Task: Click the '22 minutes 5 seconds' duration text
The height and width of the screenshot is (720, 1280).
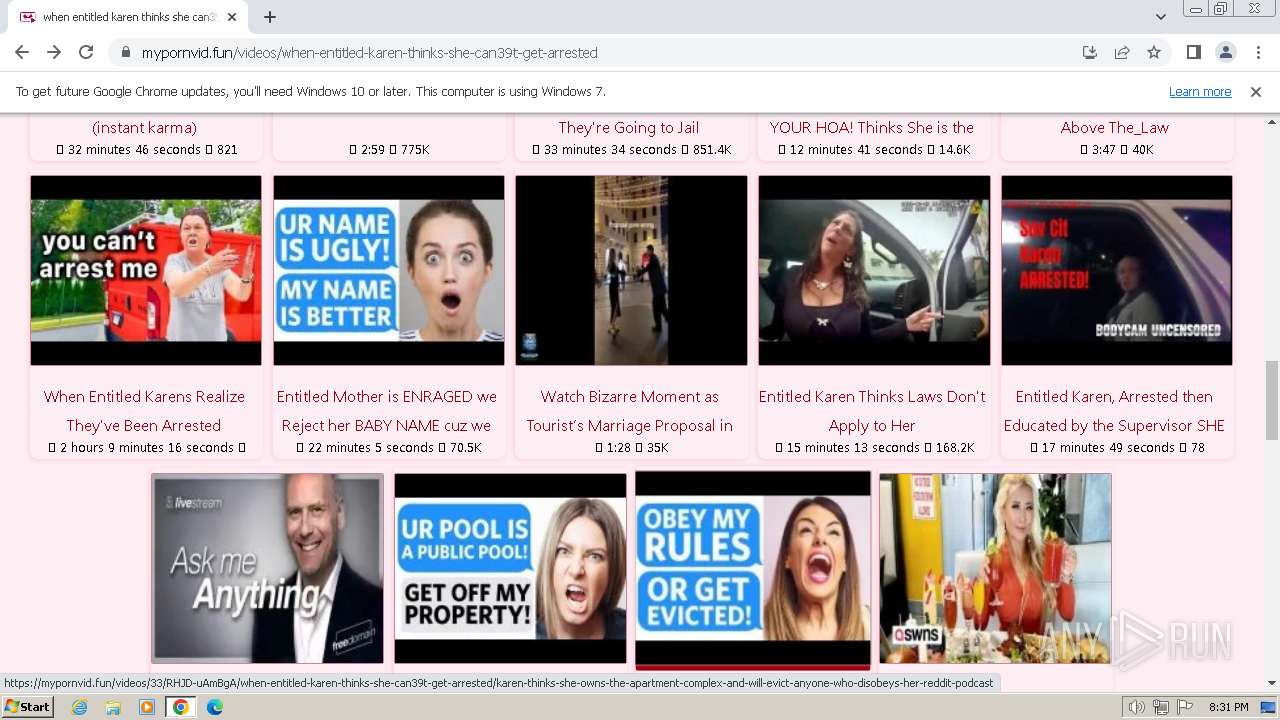Action: click(x=373, y=447)
